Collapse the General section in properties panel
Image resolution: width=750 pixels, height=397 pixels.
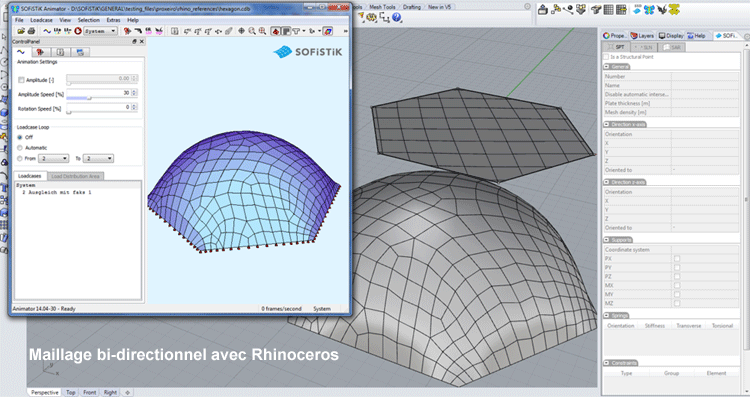pos(607,66)
